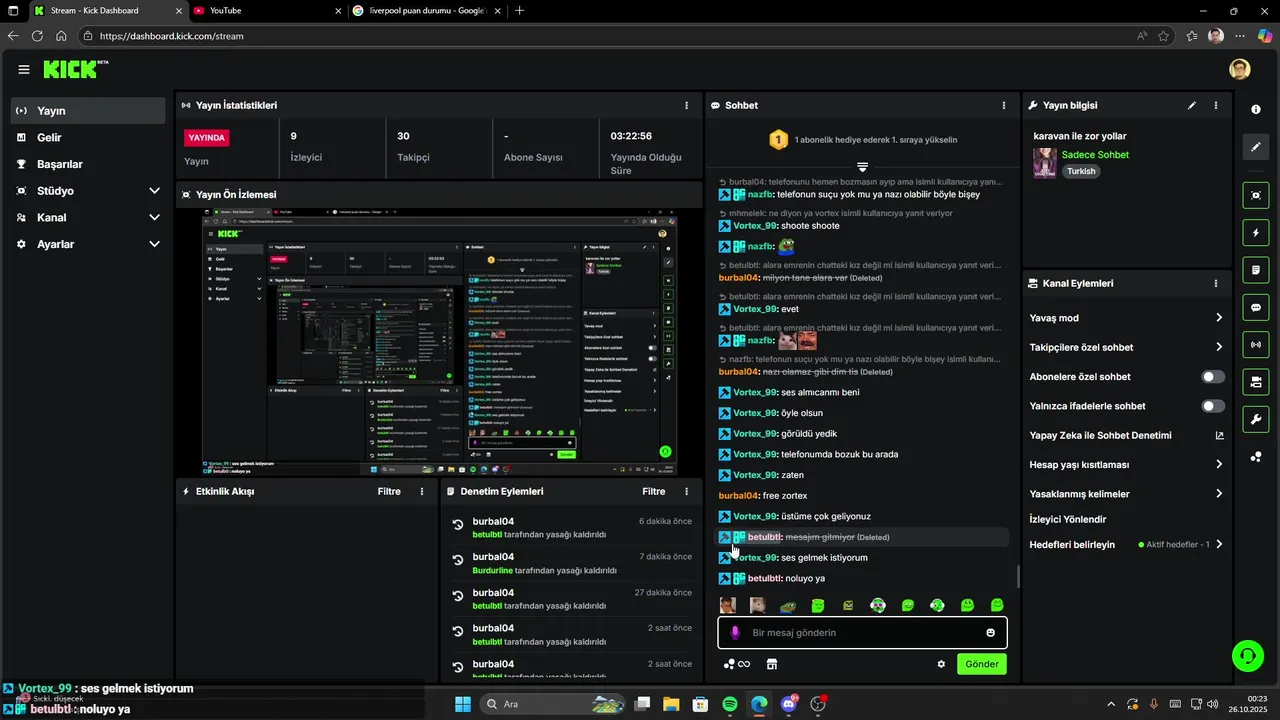Open Filtre in Etkinlik Akışı panel
Viewport: 1280px width, 720px height.
[389, 491]
